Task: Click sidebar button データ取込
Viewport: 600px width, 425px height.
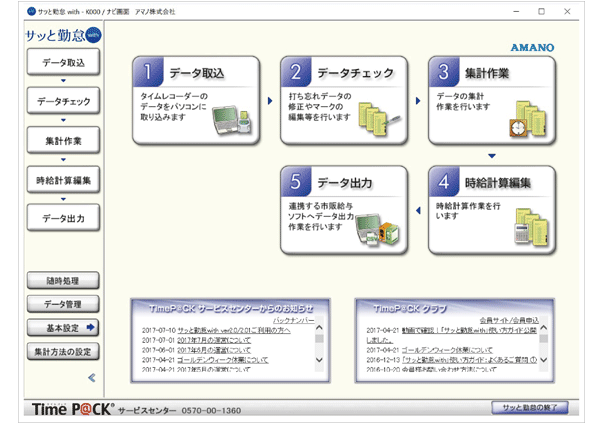Action: click(64, 62)
